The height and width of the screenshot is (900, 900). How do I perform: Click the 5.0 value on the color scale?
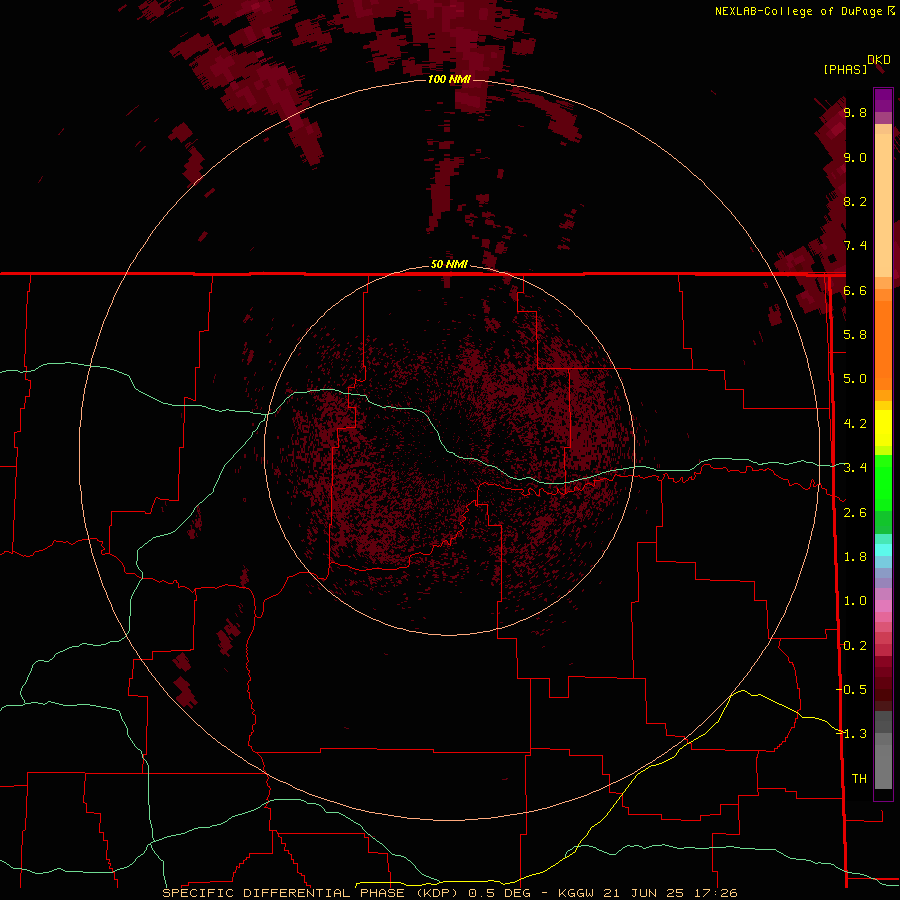(x=855, y=379)
